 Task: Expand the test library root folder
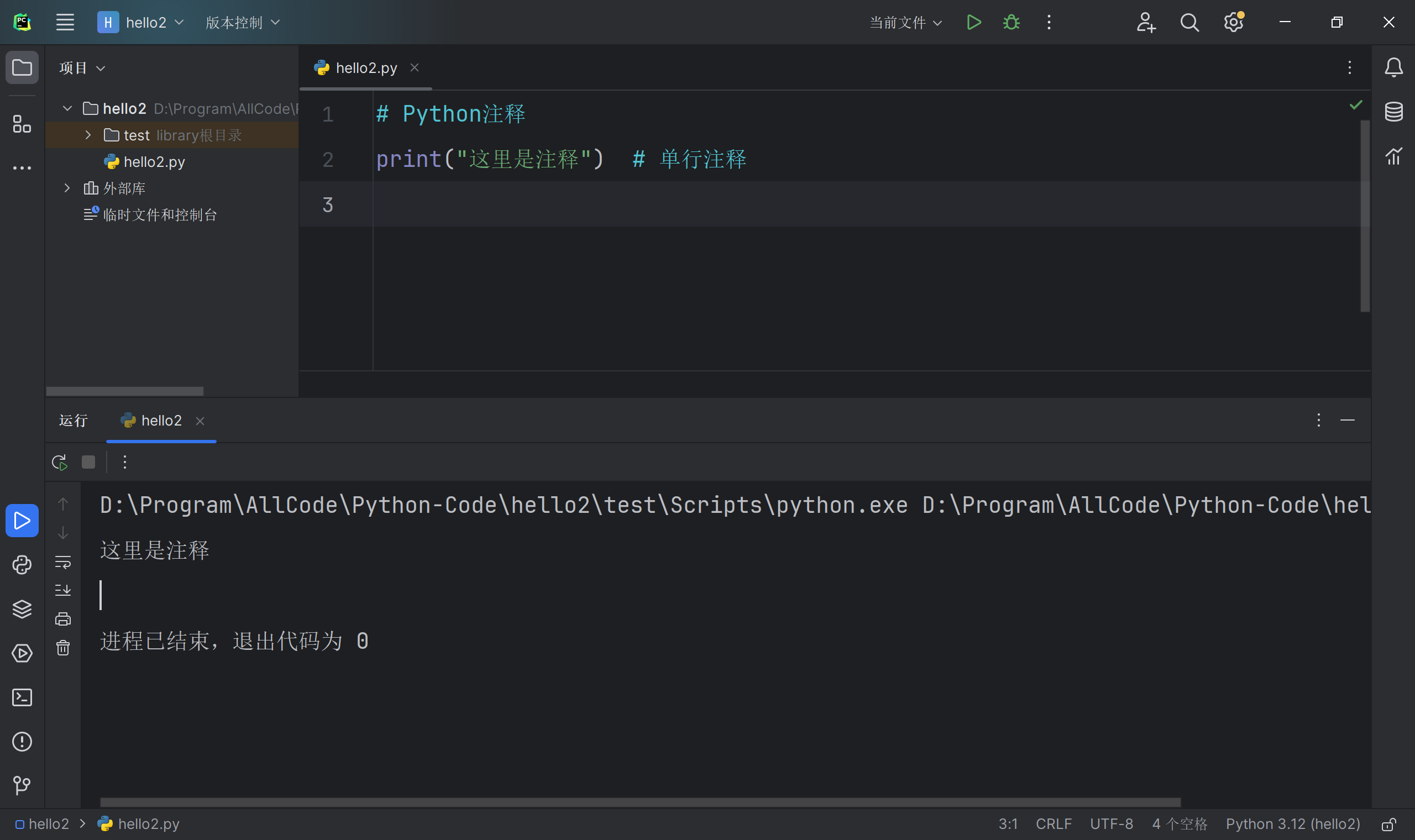coord(88,135)
